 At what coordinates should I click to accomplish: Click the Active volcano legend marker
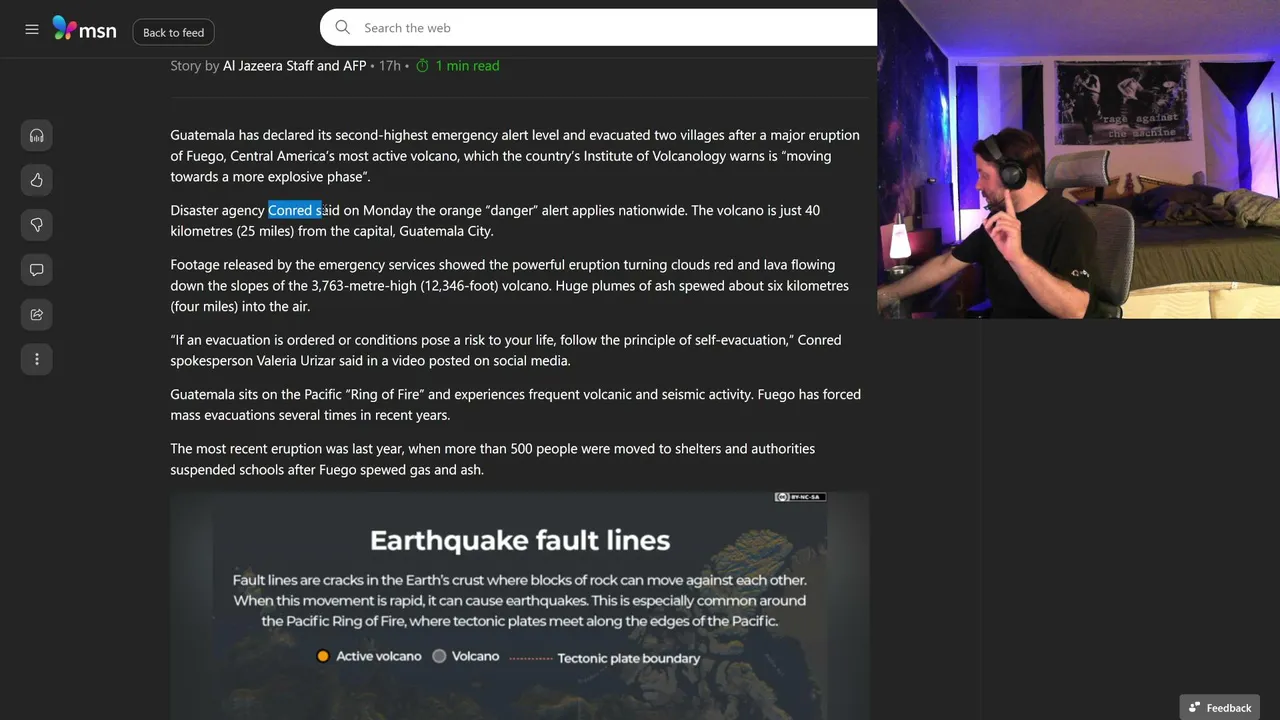pyautogui.click(x=323, y=656)
